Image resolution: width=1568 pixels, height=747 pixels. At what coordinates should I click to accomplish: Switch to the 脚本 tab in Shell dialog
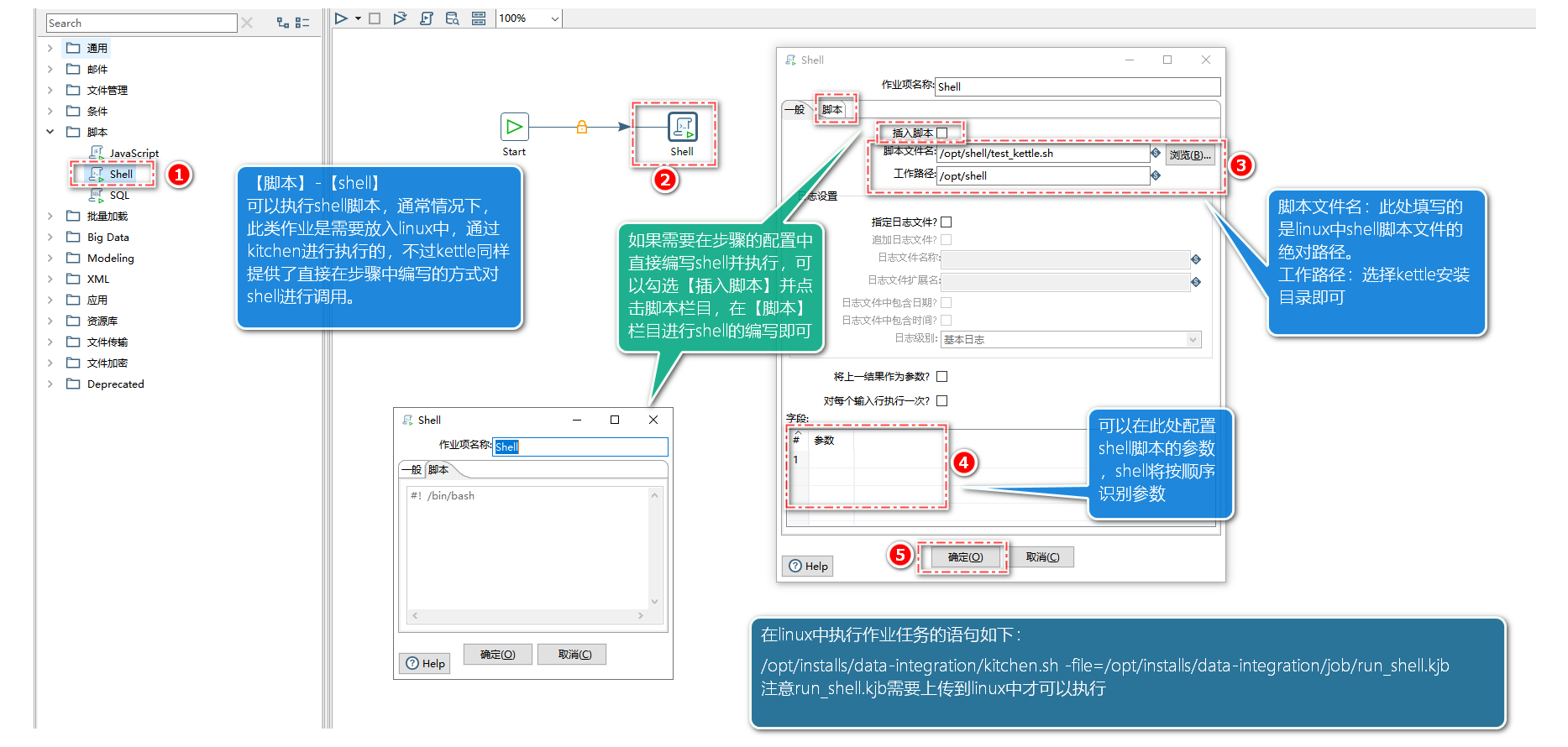click(x=832, y=110)
